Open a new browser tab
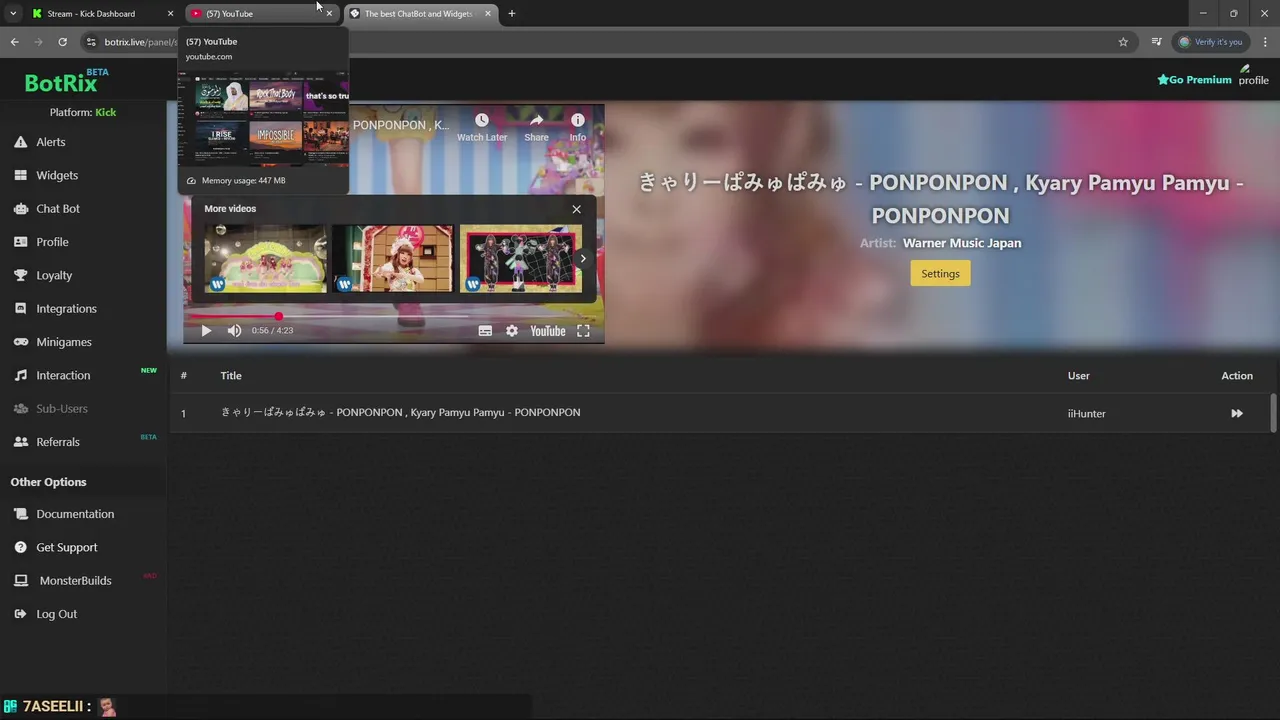 (512, 14)
